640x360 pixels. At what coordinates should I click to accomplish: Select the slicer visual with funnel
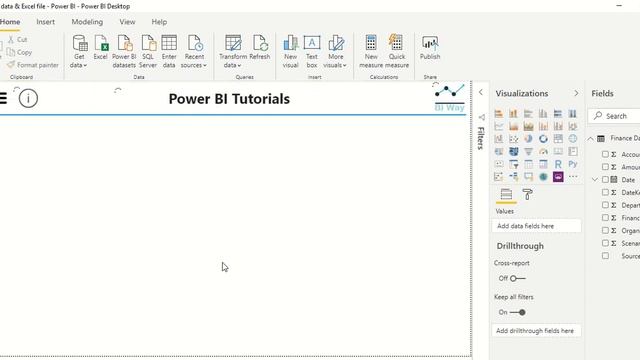coord(513,164)
